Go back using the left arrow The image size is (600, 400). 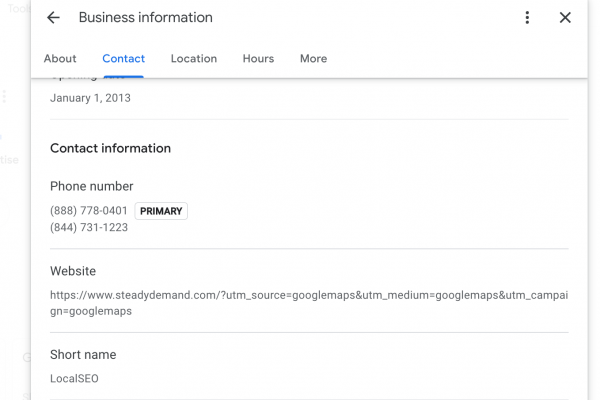(x=54, y=18)
